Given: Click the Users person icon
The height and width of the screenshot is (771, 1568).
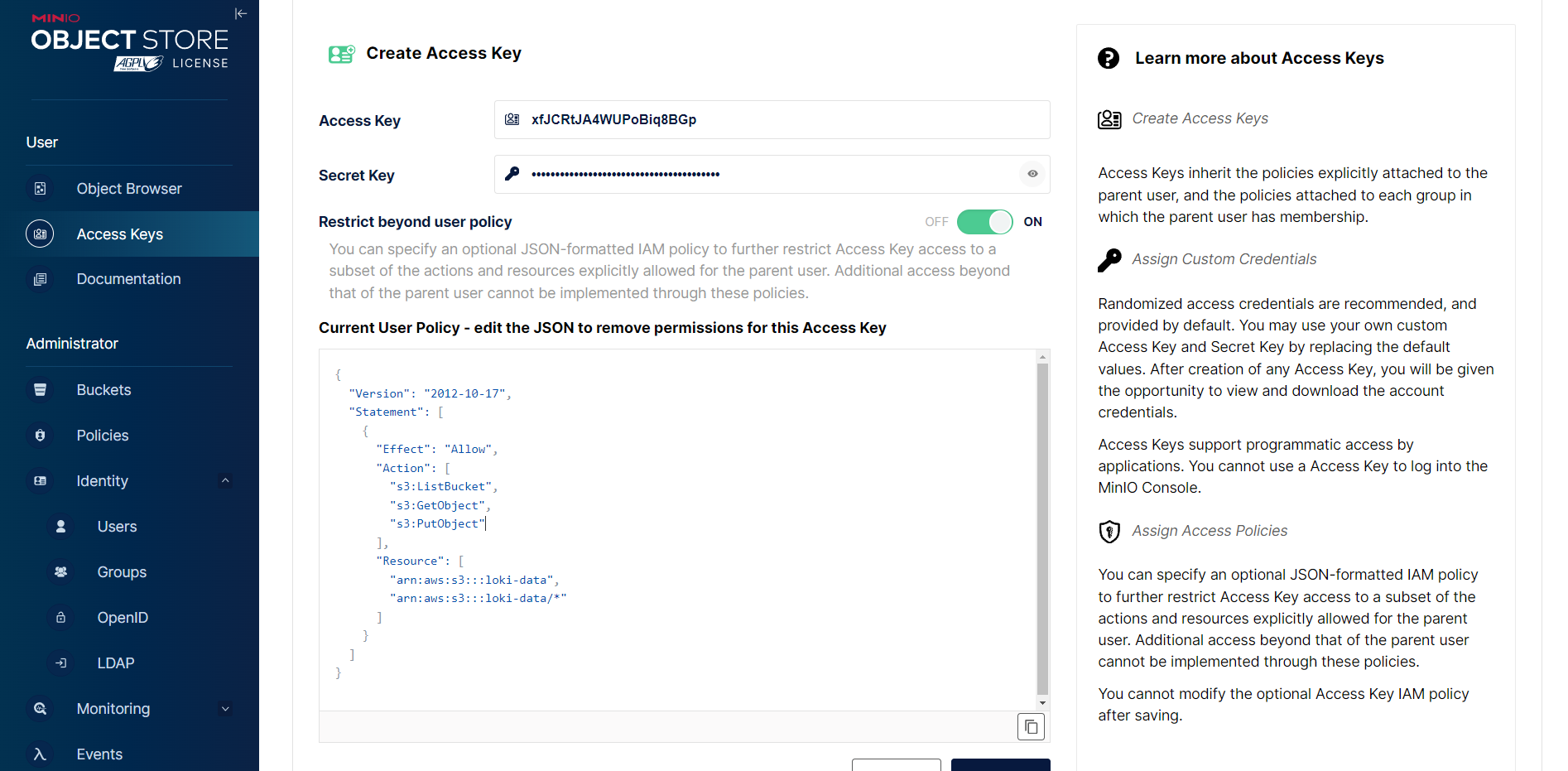Looking at the screenshot, I should click(60, 527).
